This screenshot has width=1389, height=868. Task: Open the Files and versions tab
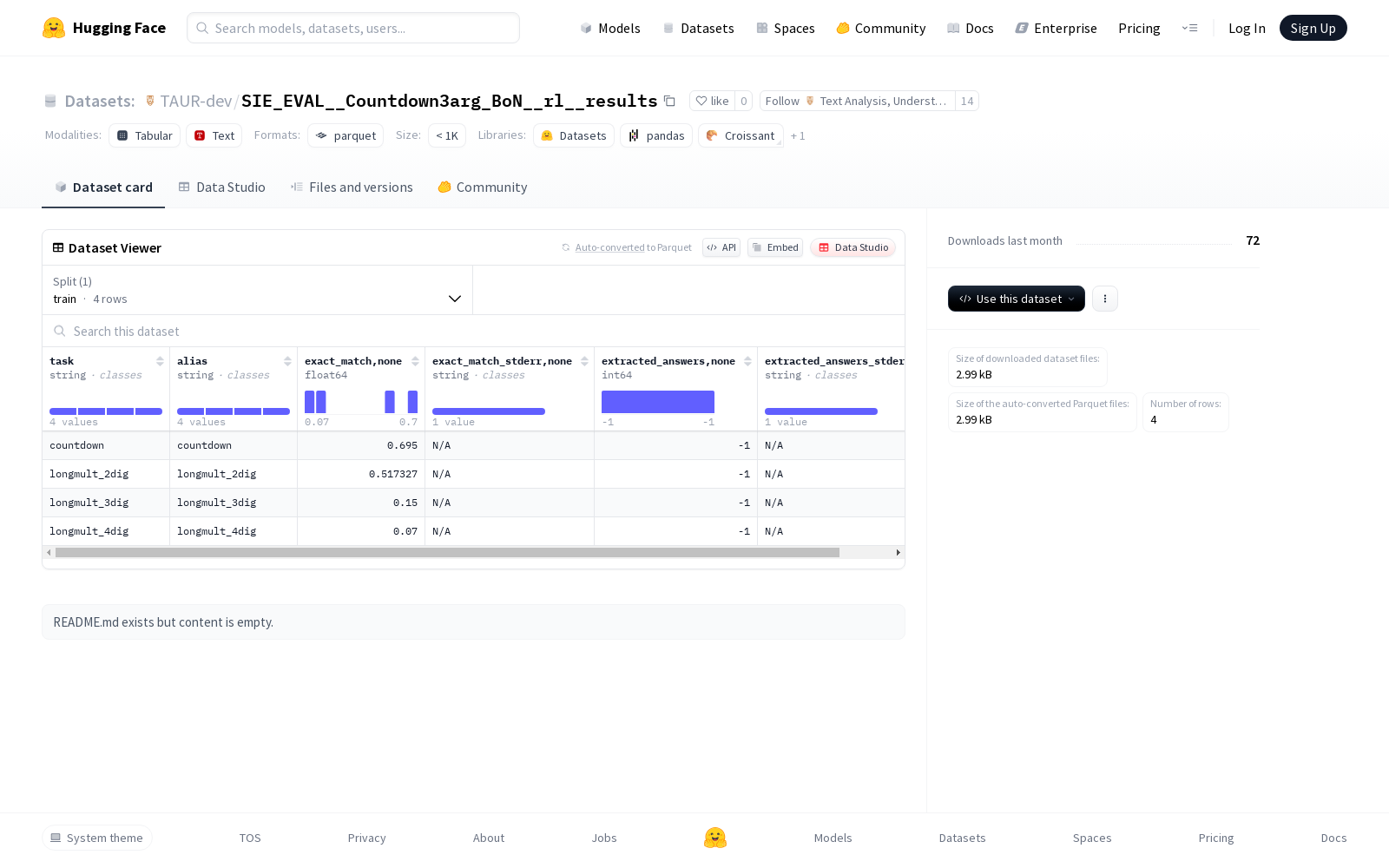(x=352, y=187)
